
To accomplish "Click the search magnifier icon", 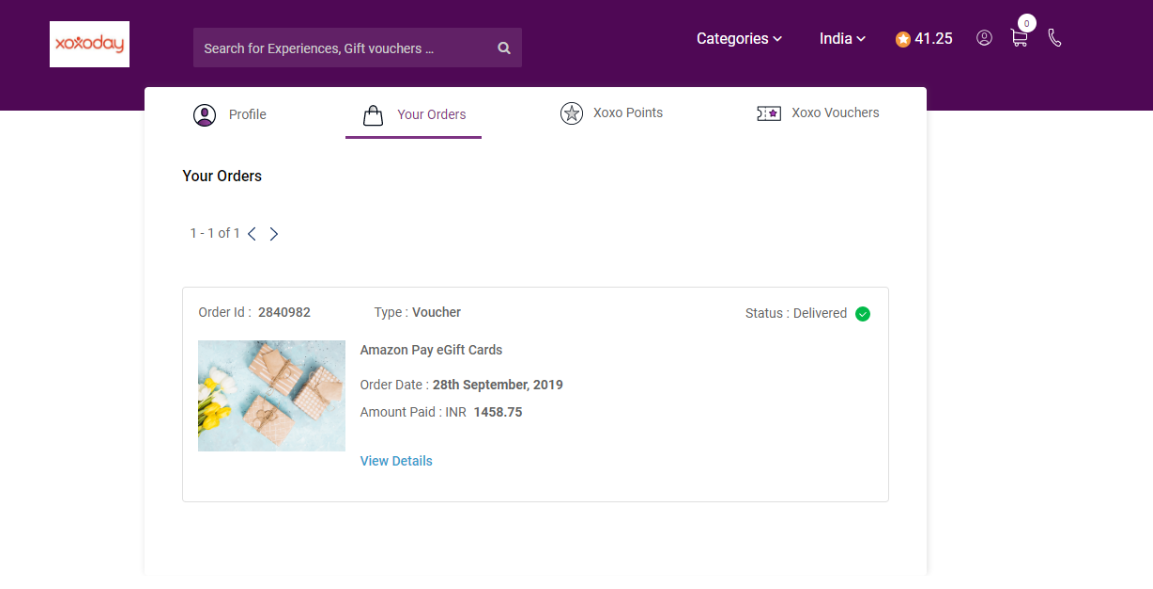I will click(504, 48).
